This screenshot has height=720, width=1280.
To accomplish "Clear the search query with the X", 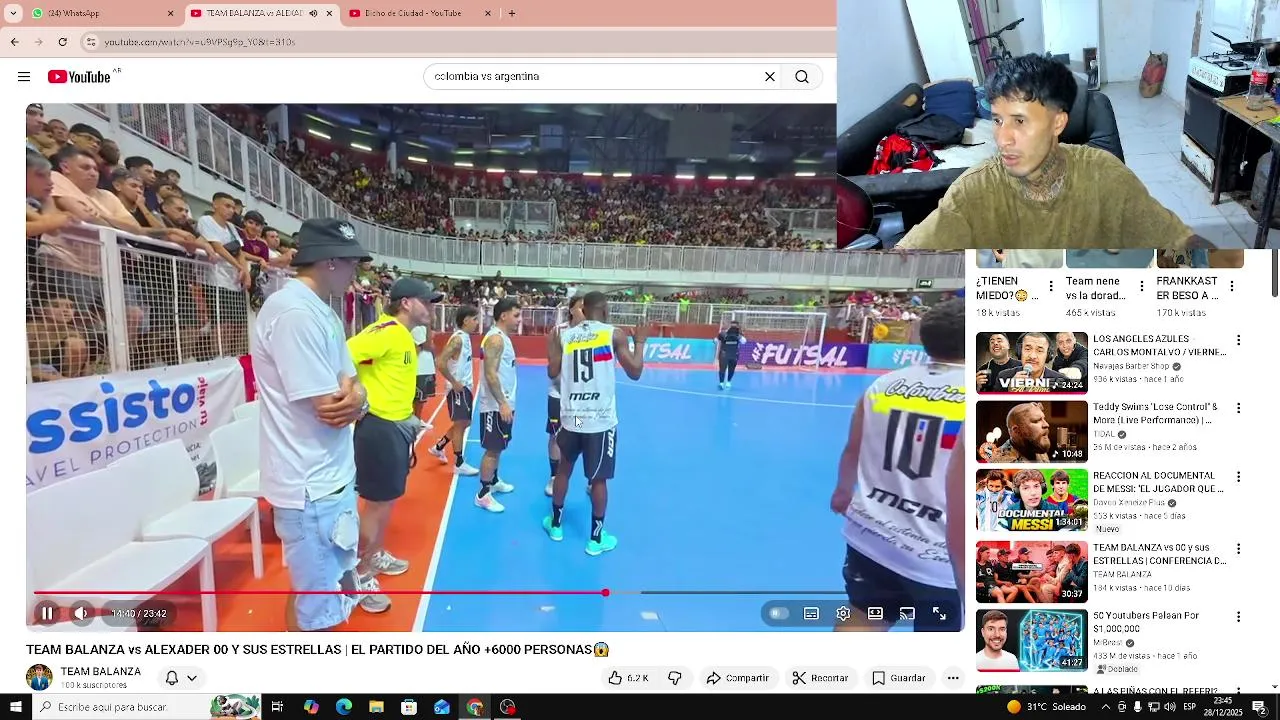I will point(770,77).
